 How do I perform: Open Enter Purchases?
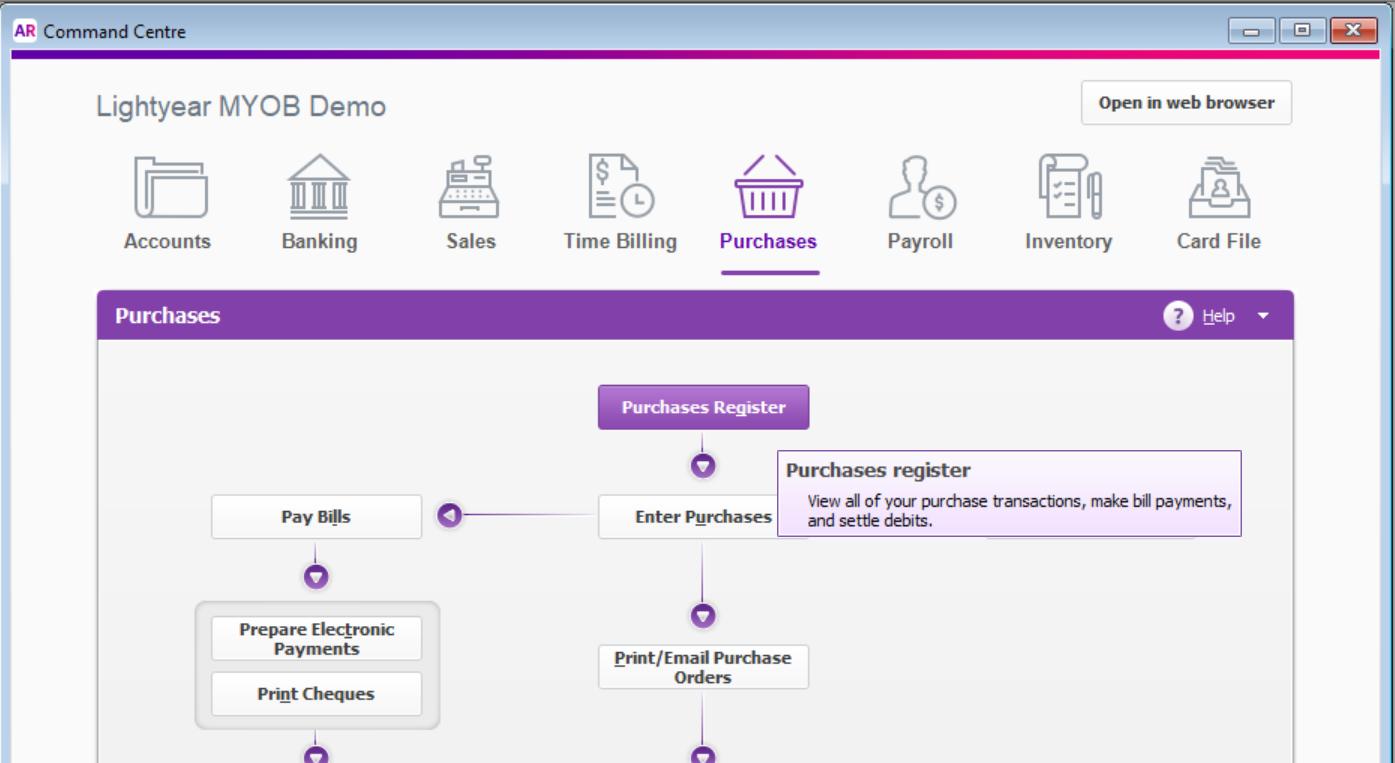coord(688,517)
